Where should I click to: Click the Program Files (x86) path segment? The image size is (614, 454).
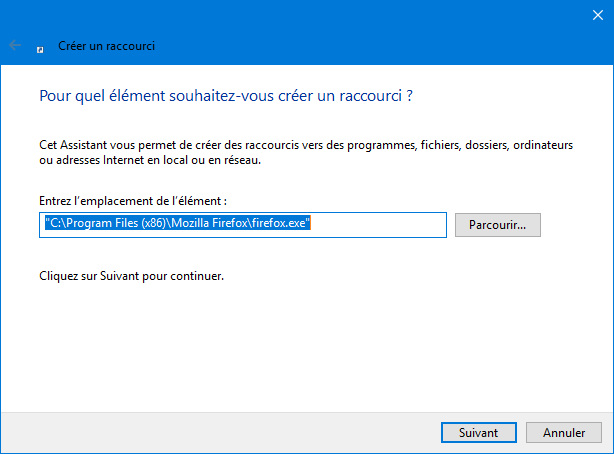pos(116,223)
